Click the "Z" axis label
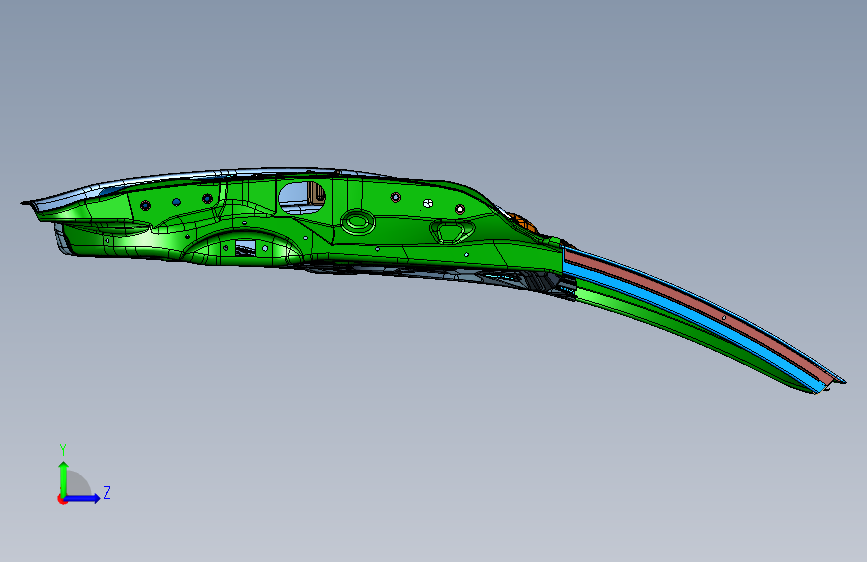The image size is (867, 562). (x=107, y=492)
